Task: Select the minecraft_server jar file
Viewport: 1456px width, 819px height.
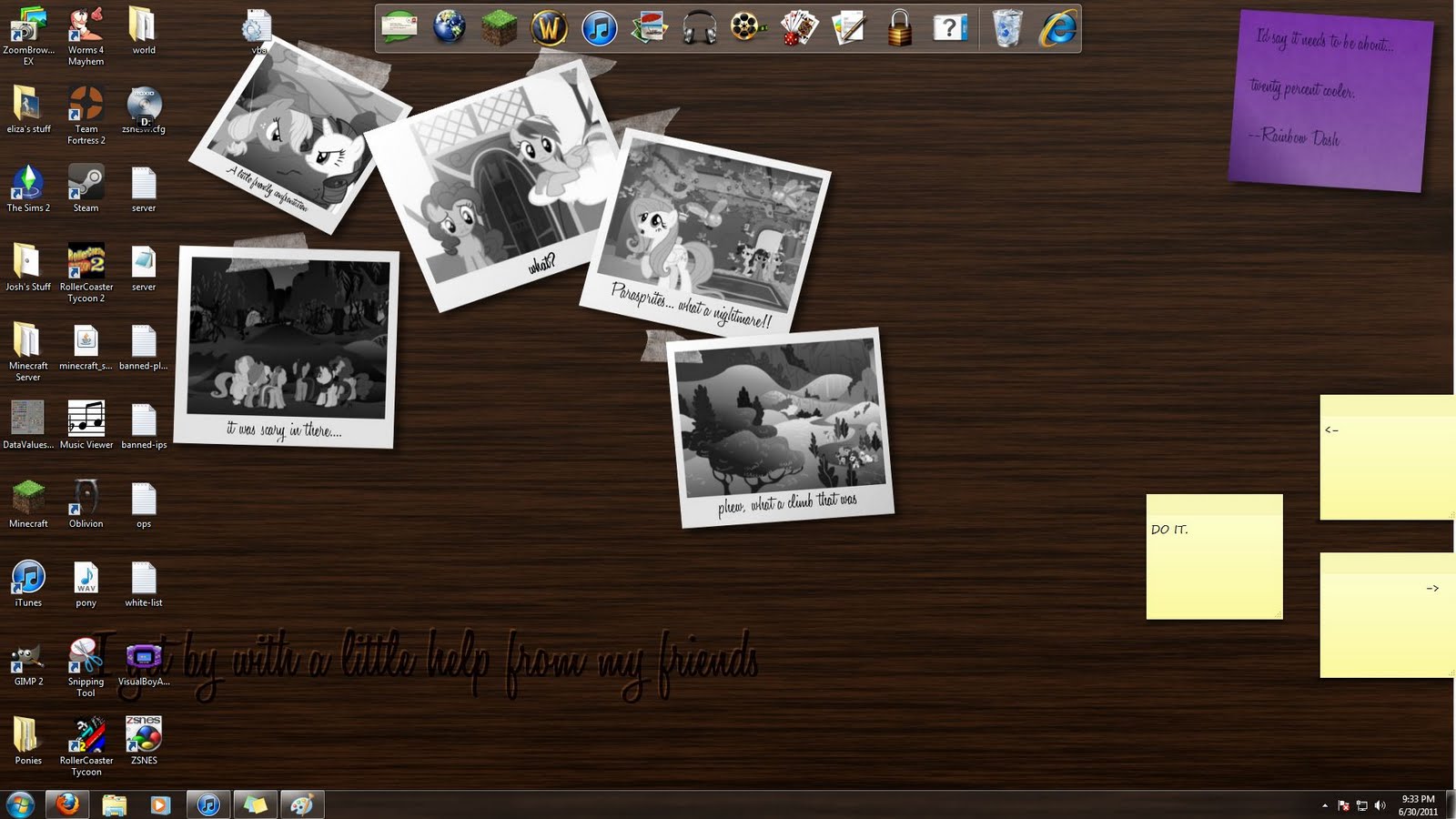Action: pos(86,346)
